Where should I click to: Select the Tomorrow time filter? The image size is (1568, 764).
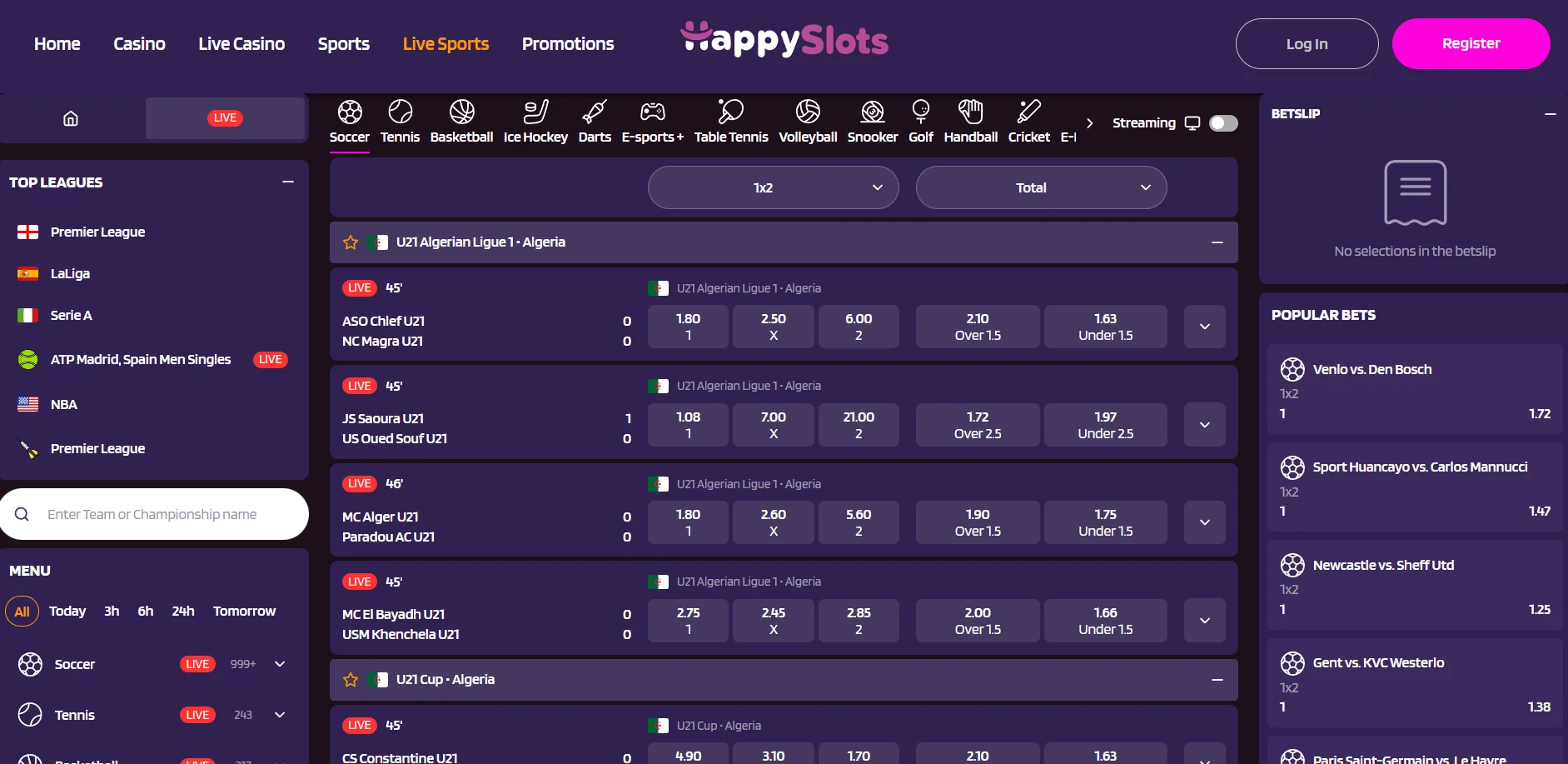click(x=244, y=612)
